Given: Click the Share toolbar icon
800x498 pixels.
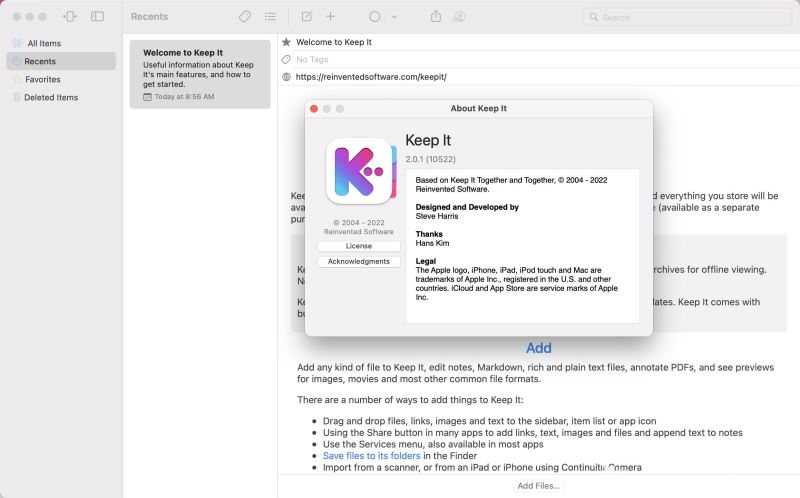Looking at the screenshot, I should pyautogui.click(x=436, y=16).
